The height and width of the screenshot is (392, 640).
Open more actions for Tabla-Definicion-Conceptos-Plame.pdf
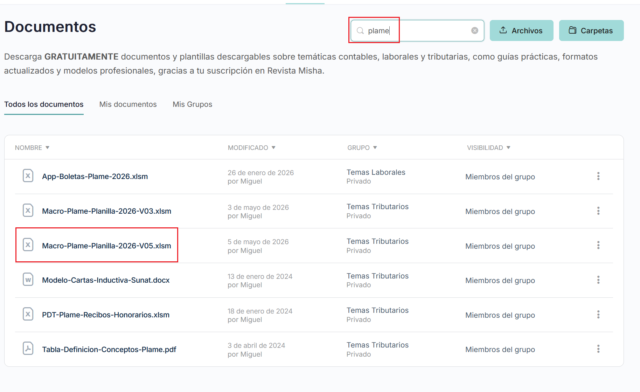(598, 349)
